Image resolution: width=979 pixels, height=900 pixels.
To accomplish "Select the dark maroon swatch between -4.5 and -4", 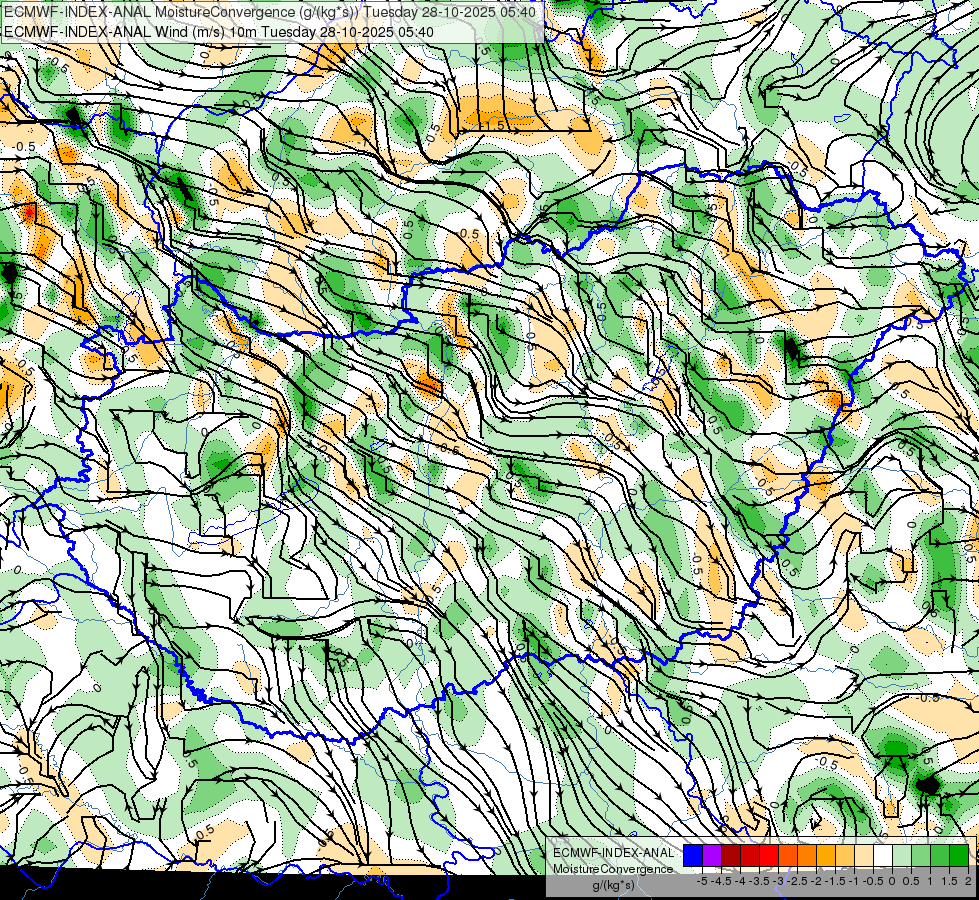I will tap(731, 855).
